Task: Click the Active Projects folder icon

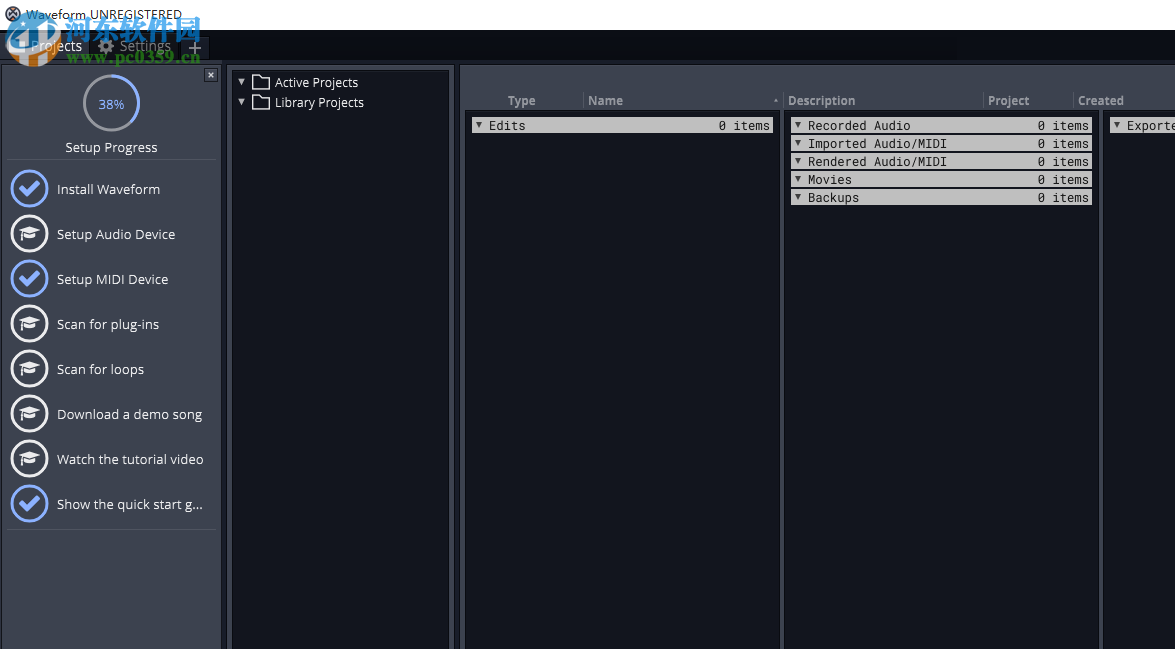Action: coord(262,82)
